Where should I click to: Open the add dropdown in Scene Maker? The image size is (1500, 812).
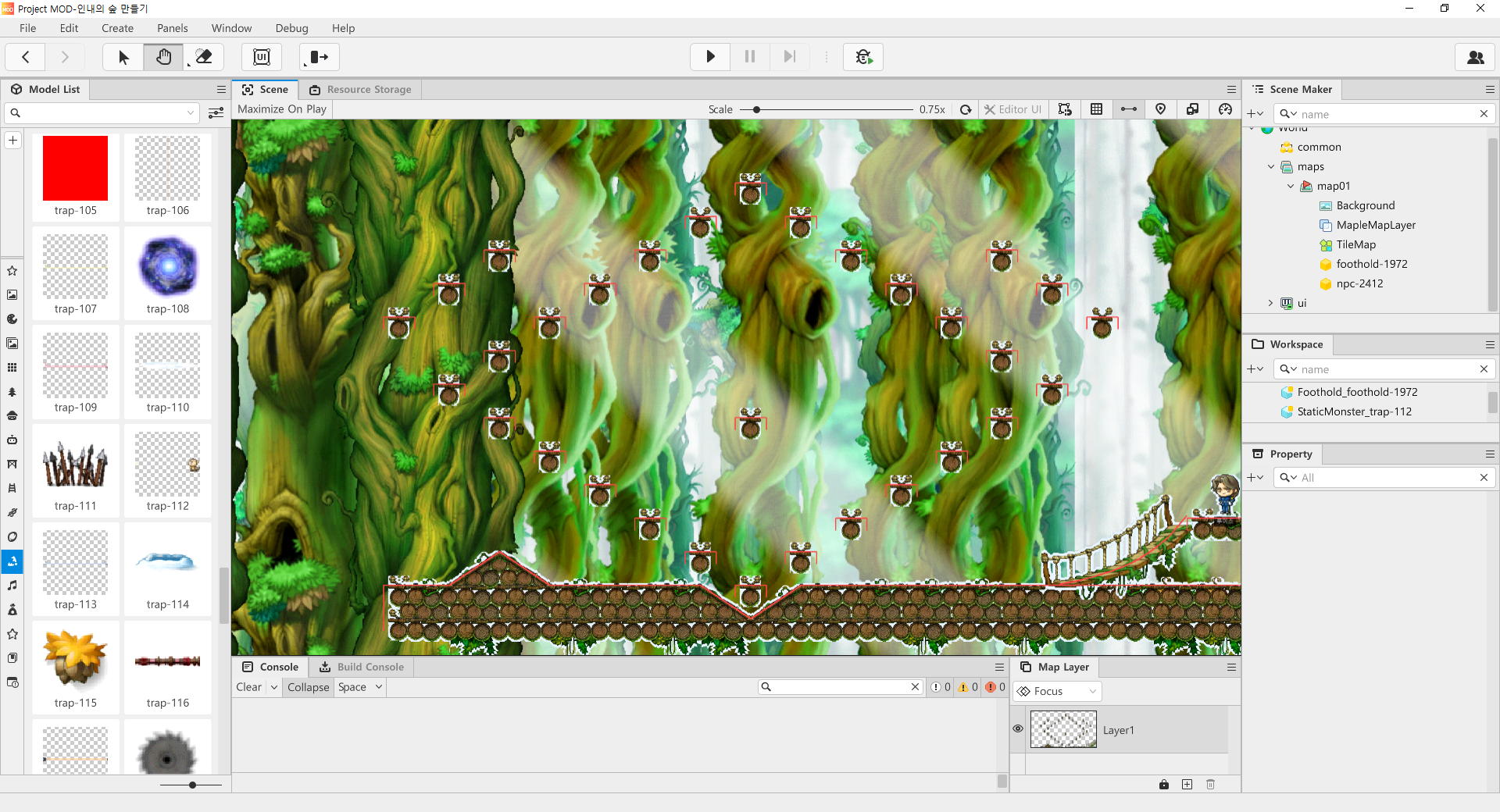pos(1255,114)
